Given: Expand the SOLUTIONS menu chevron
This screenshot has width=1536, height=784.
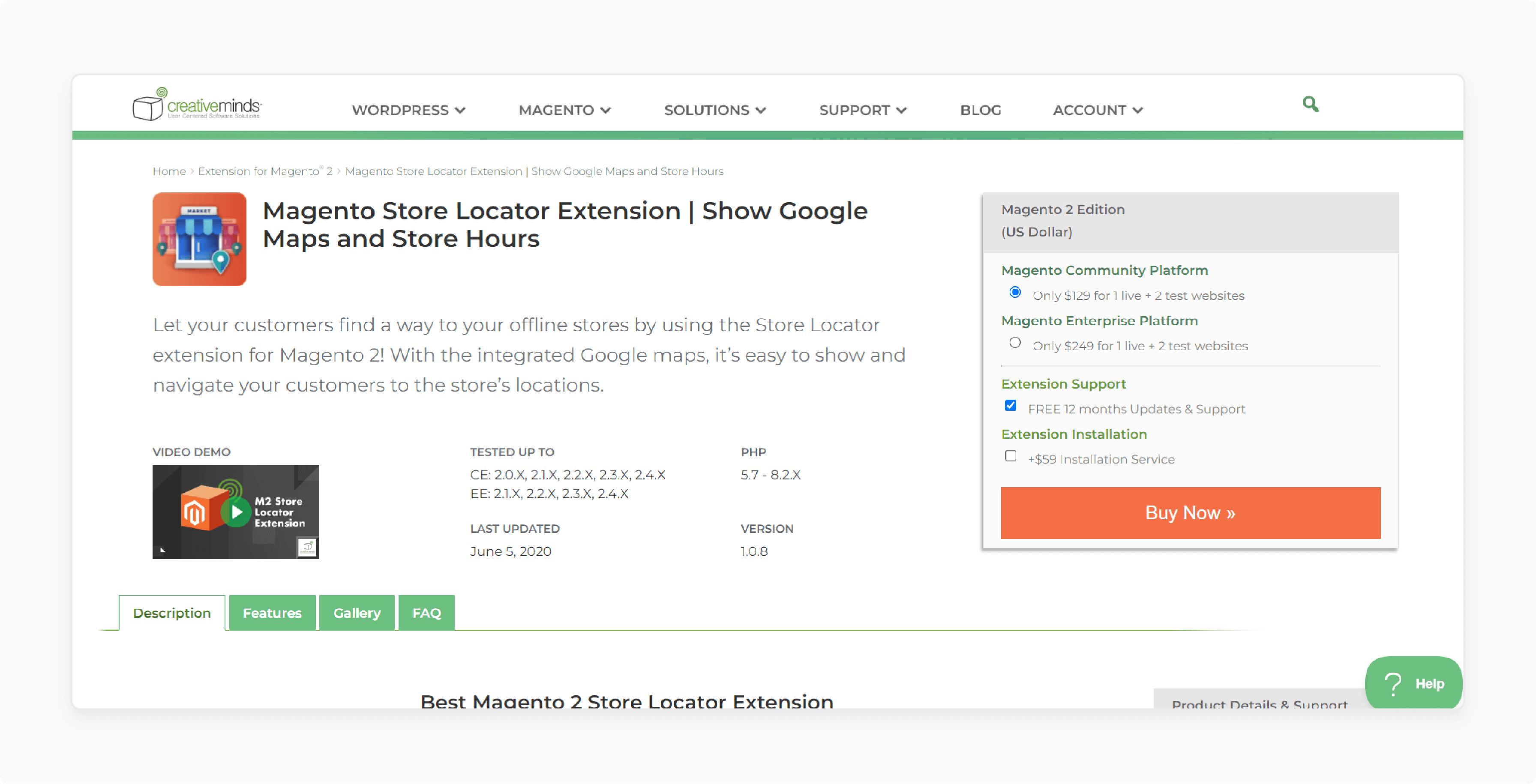Looking at the screenshot, I should pos(760,110).
